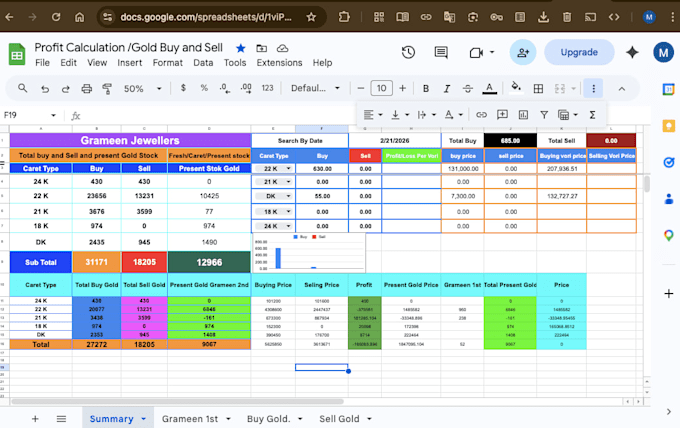Open the all sheets list

point(61,418)
